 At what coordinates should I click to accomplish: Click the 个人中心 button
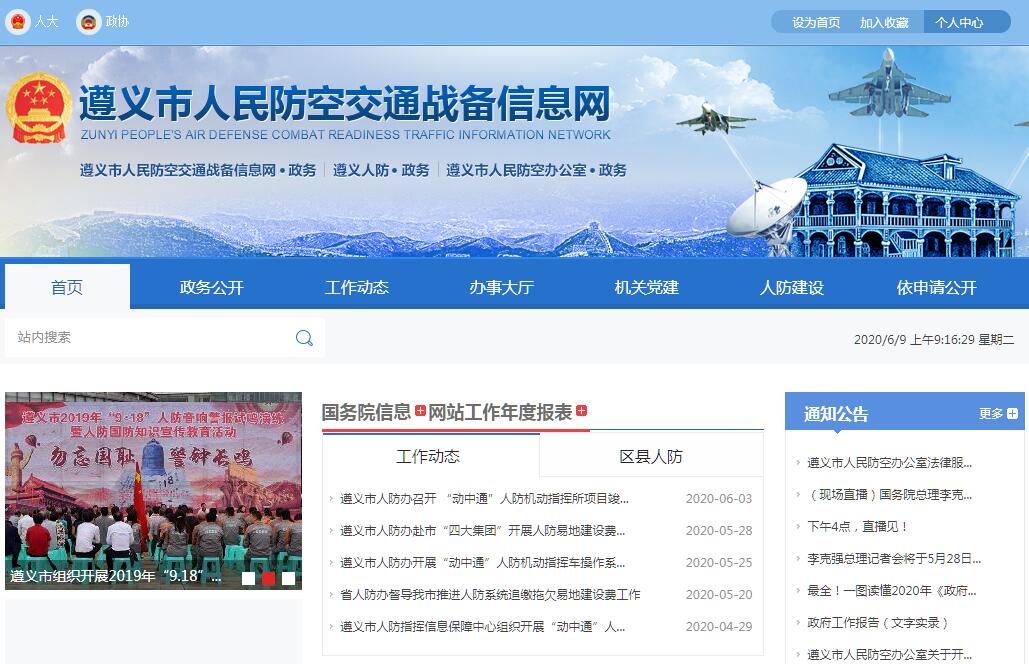(959, 22)
